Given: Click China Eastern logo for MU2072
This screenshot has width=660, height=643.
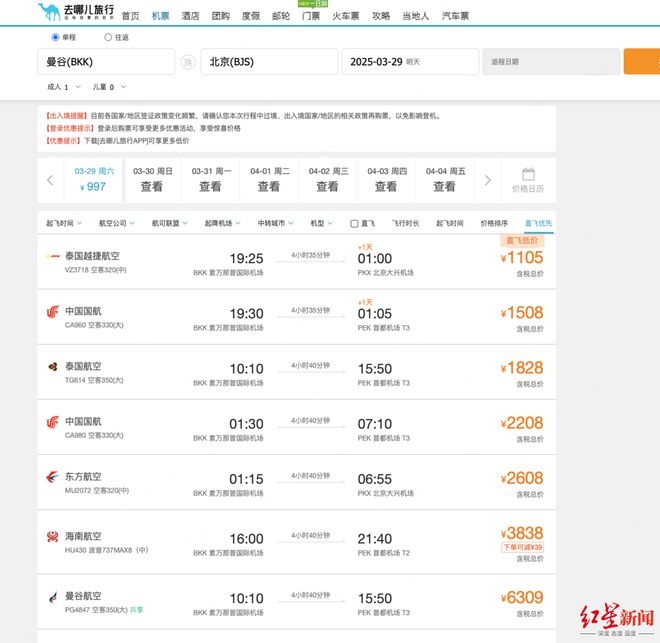Looking at the screenshot, I should point(53,477).
